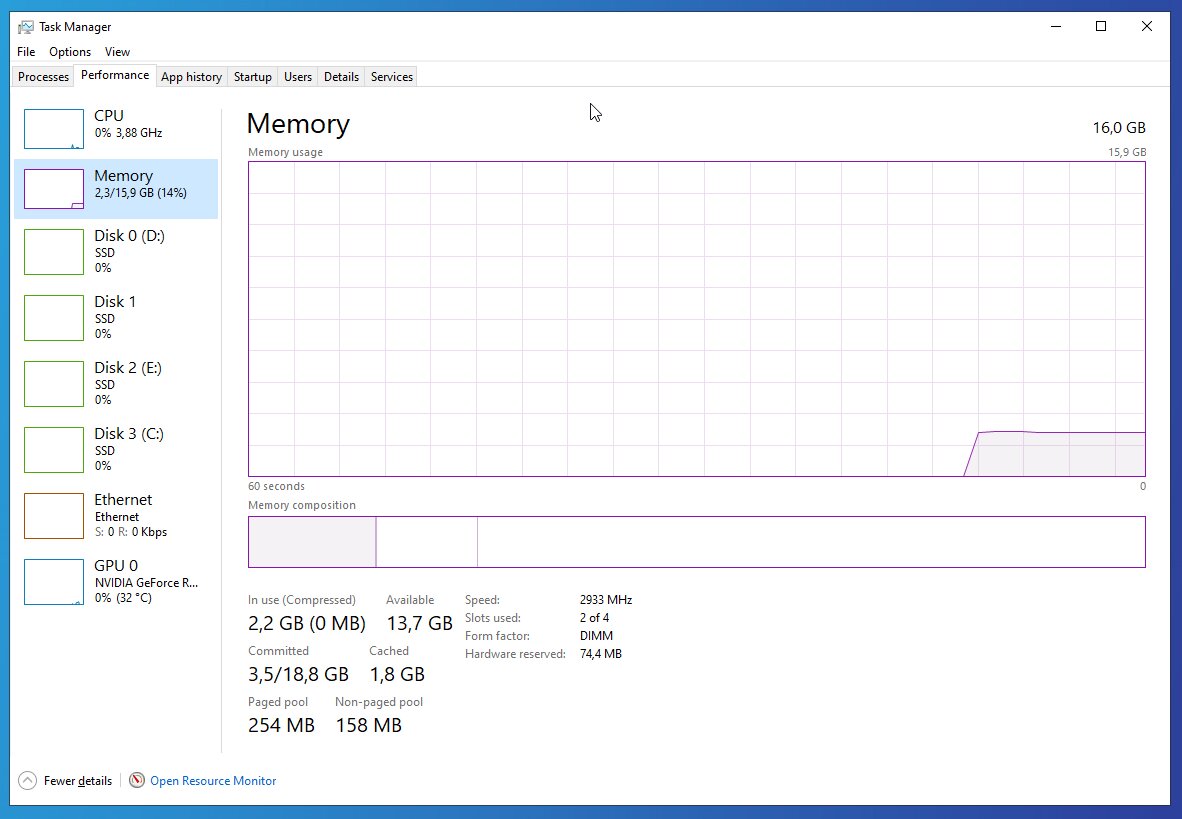The image size is (1182, 819).
Task: Open the Startup tab
Action: pos(253,76)
